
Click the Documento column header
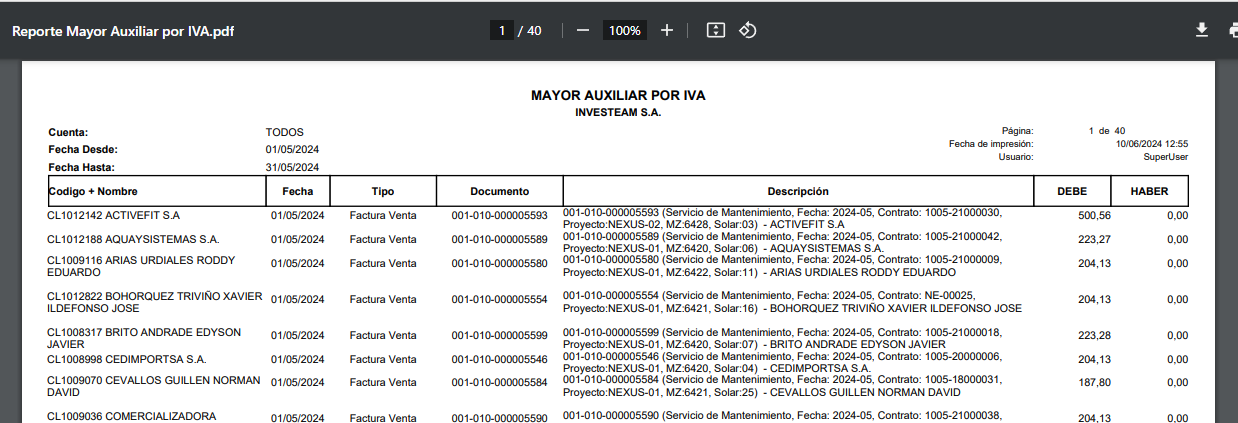click(x=499, y=191)
